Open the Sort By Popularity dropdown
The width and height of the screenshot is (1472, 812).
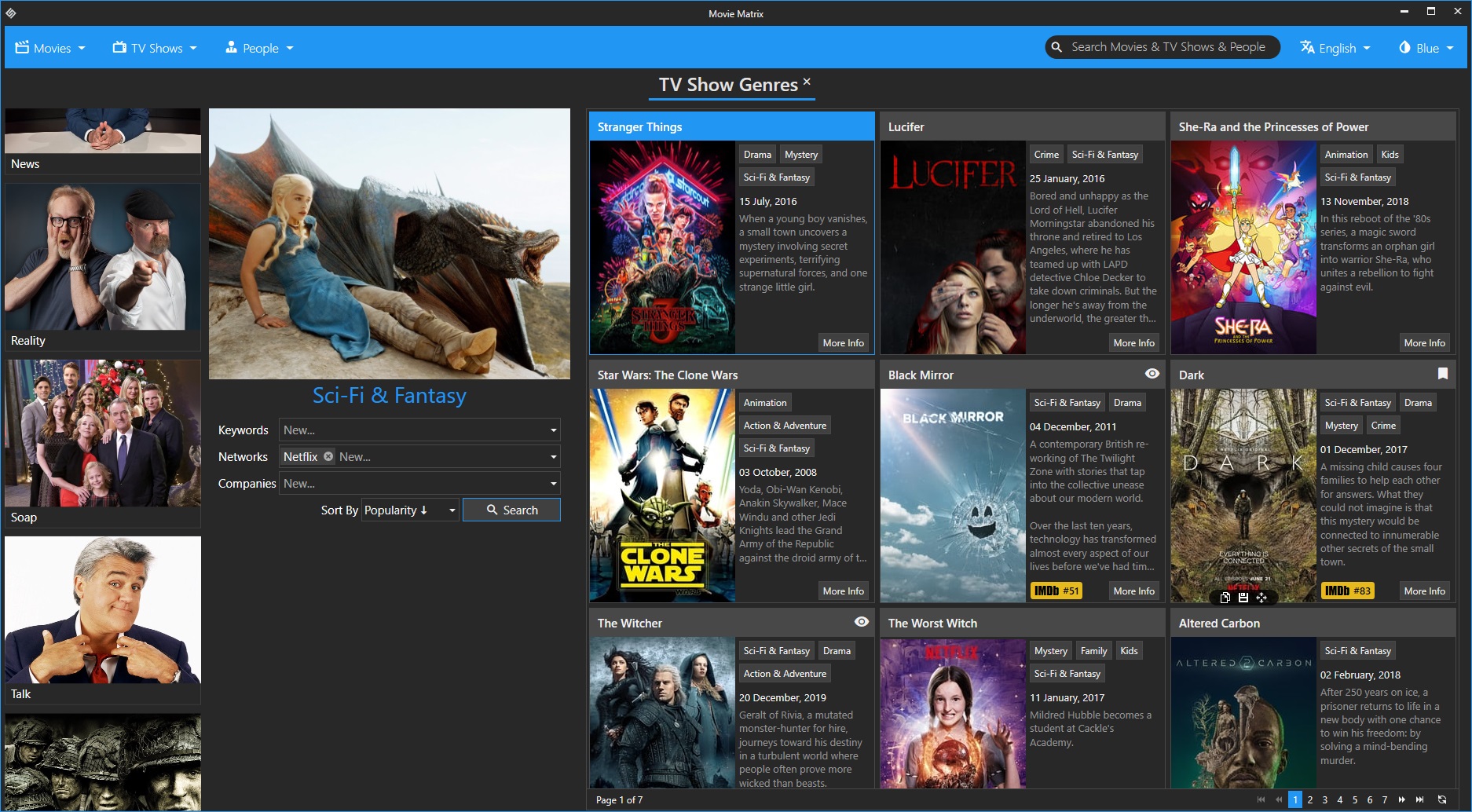click(x=409, y=510)
